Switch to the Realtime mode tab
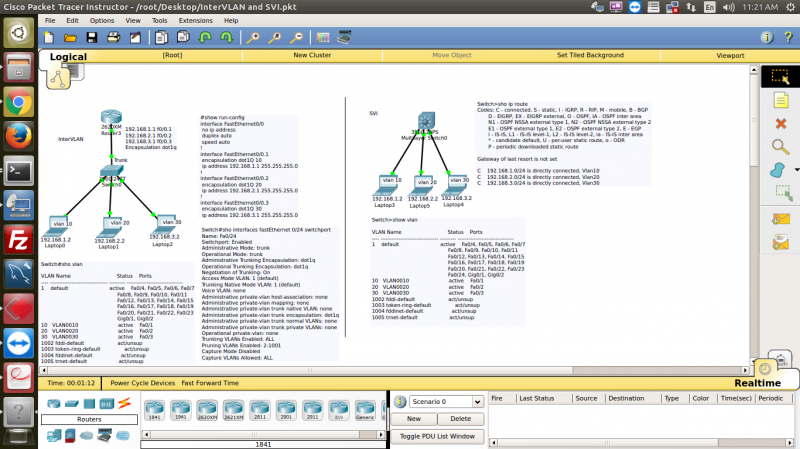 pos(758,383)
